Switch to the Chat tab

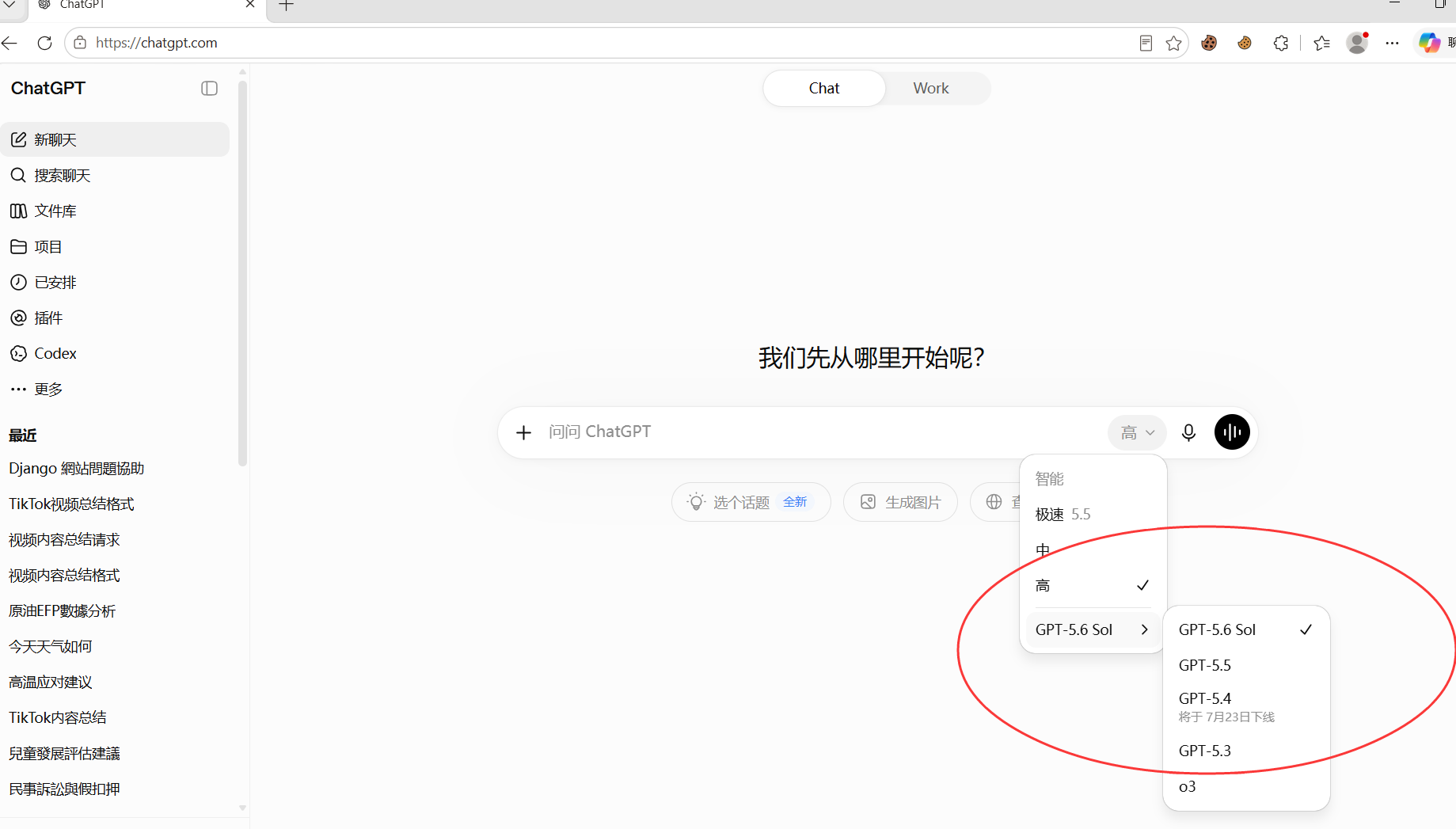coord(823,88)
